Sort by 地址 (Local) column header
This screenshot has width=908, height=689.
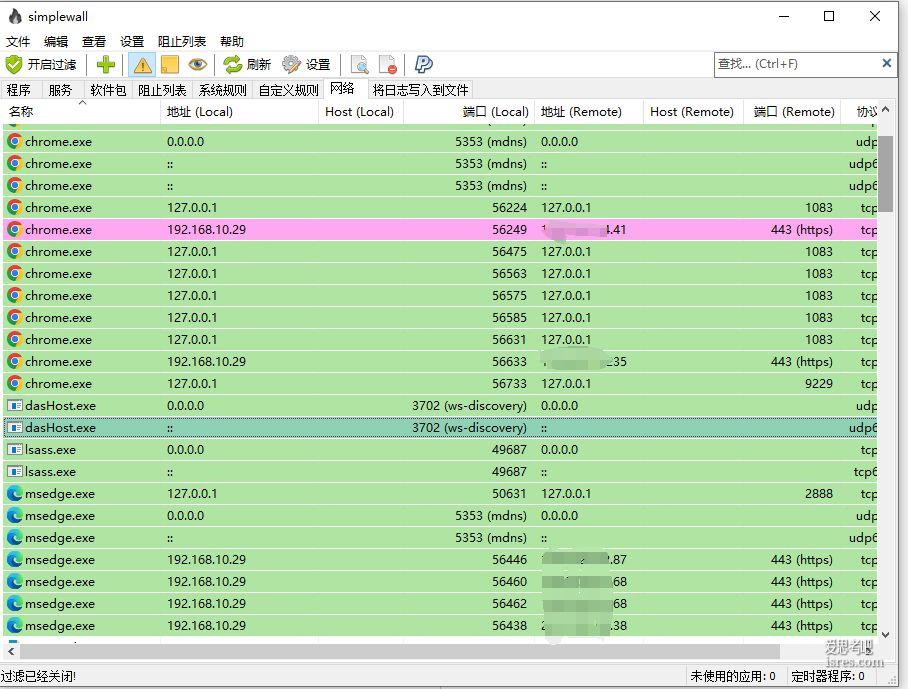pyautogui.click(x=239, y=112)
